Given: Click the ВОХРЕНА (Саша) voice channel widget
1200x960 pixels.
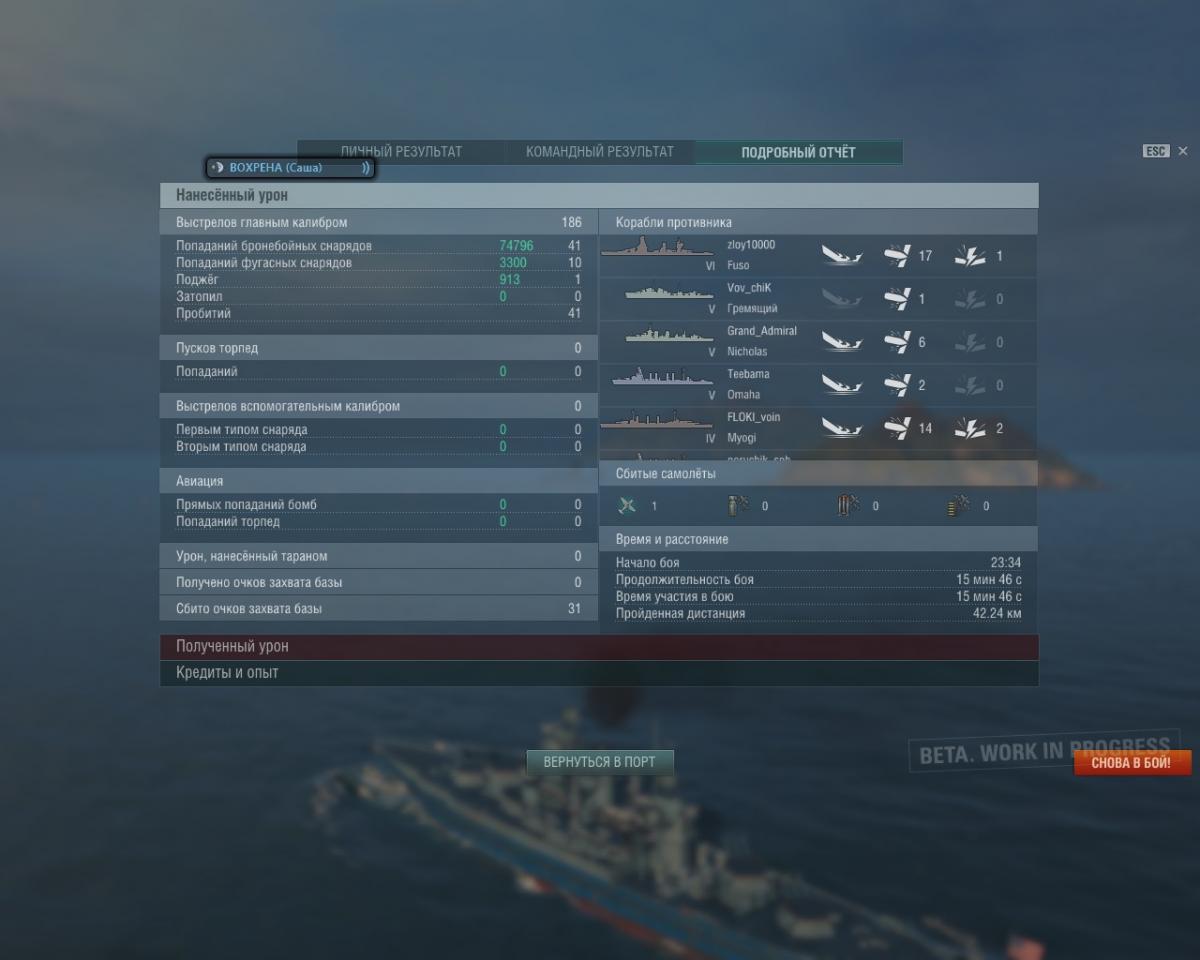Looking at the screenshot, I should [291, 168].
